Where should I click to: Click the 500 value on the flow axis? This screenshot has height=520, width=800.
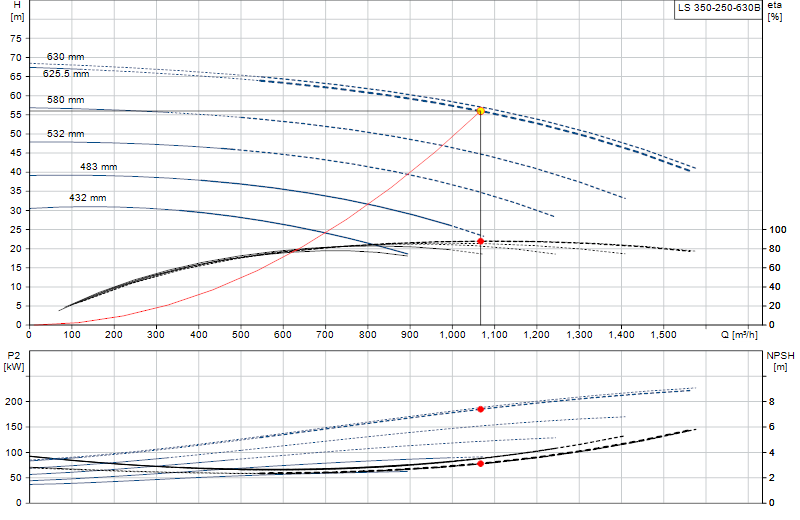coord(241,335)
